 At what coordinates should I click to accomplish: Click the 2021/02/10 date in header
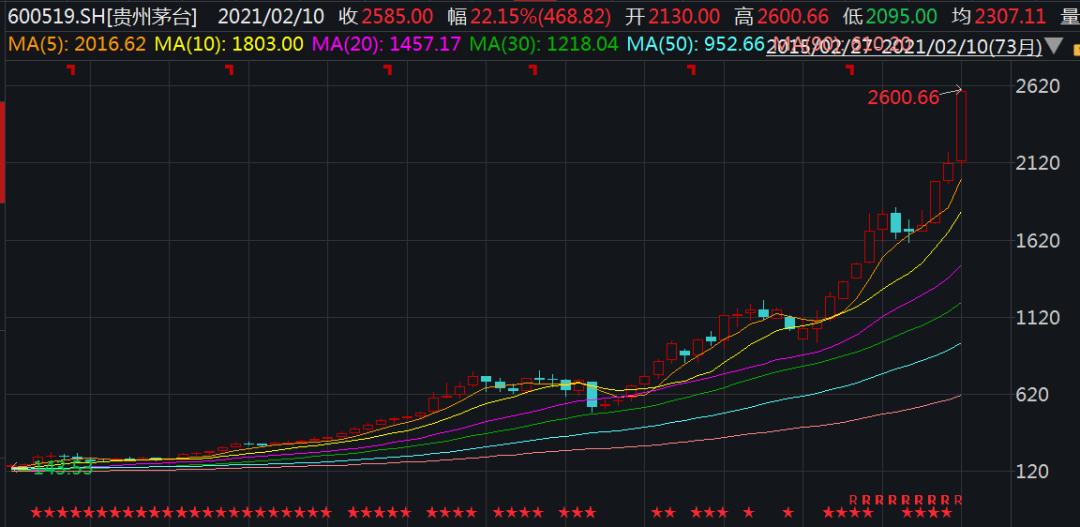pos(273,16)
